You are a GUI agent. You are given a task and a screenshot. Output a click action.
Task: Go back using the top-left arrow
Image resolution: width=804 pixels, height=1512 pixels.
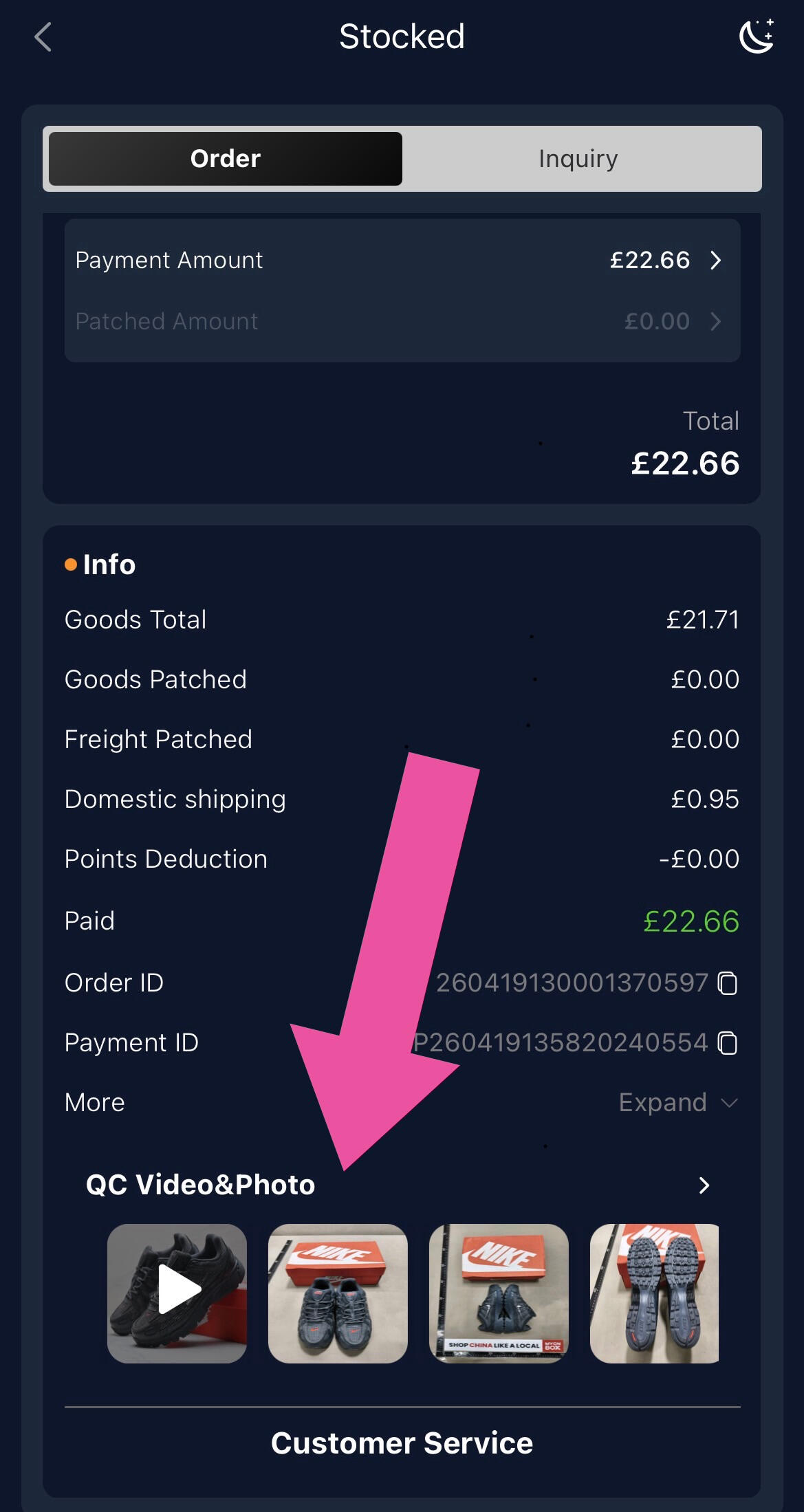(43, 37)
